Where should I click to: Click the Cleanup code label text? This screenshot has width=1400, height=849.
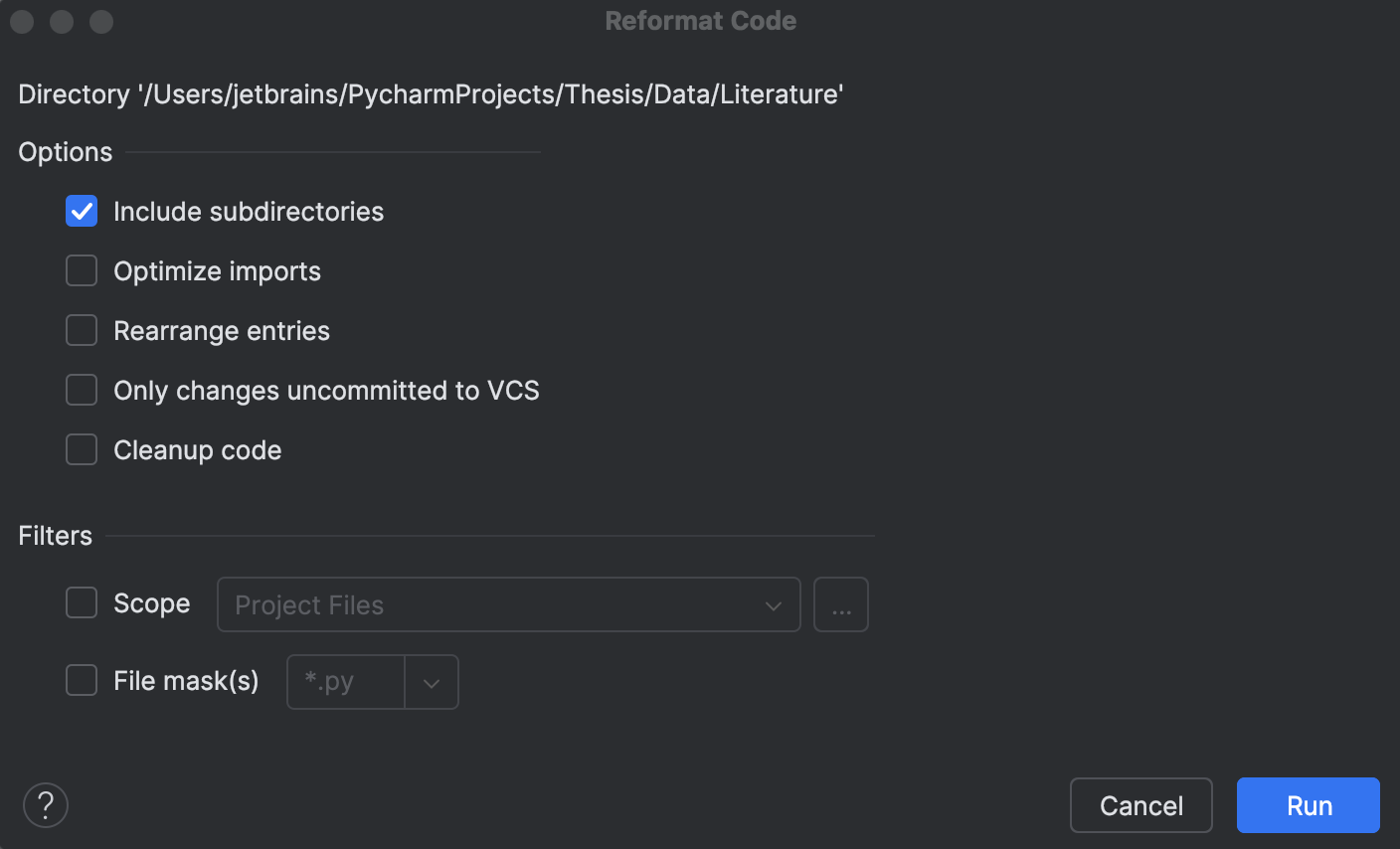(197, 450)
